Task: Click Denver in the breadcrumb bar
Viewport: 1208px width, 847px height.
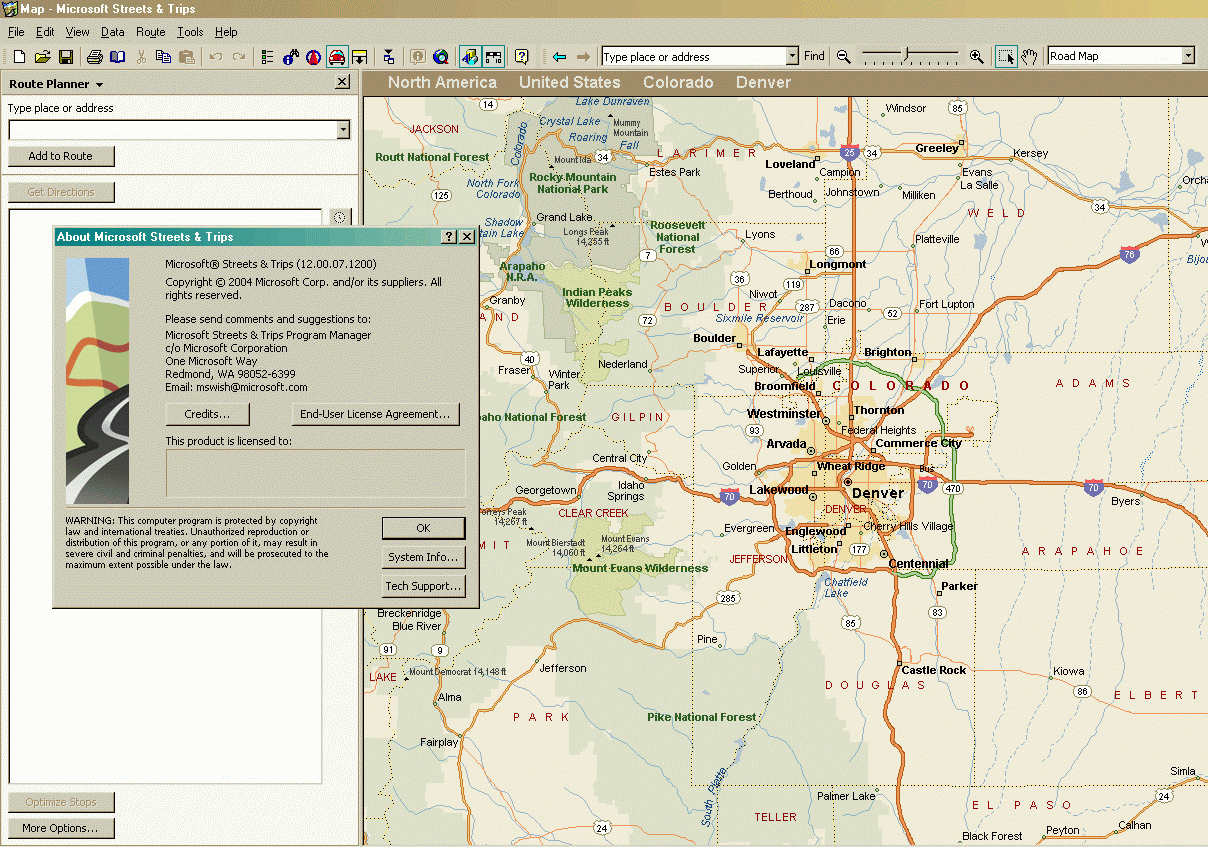Action: (763, 83)
